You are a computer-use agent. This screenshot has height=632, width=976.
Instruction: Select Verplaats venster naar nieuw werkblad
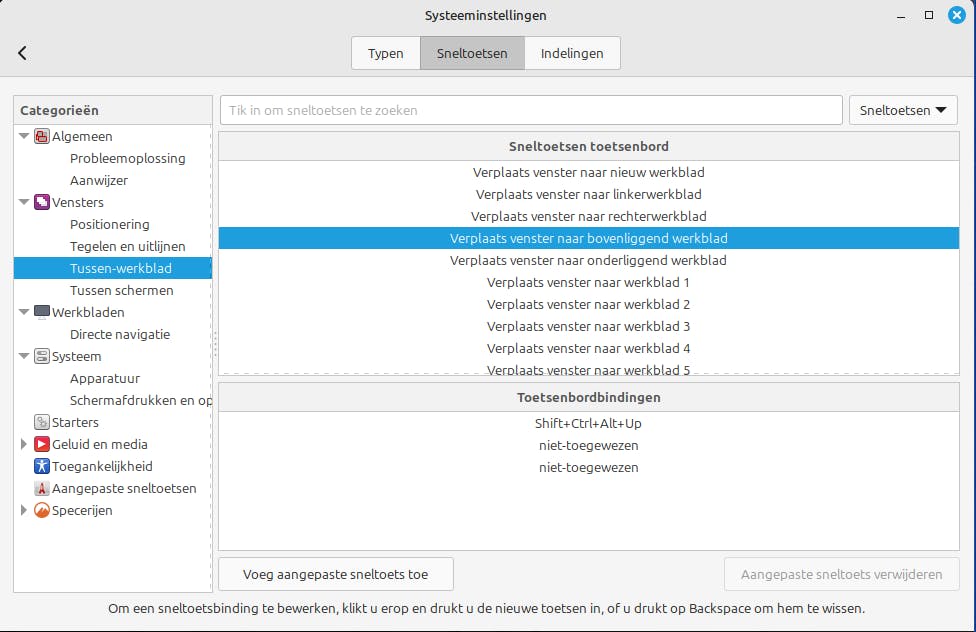[589, 172]
